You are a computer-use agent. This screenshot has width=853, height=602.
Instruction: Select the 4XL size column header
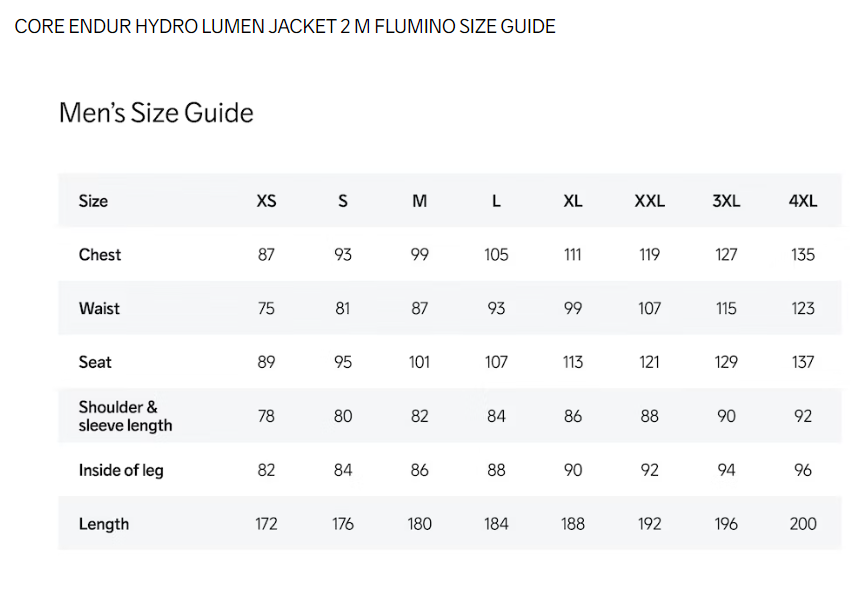click(802, 201)
